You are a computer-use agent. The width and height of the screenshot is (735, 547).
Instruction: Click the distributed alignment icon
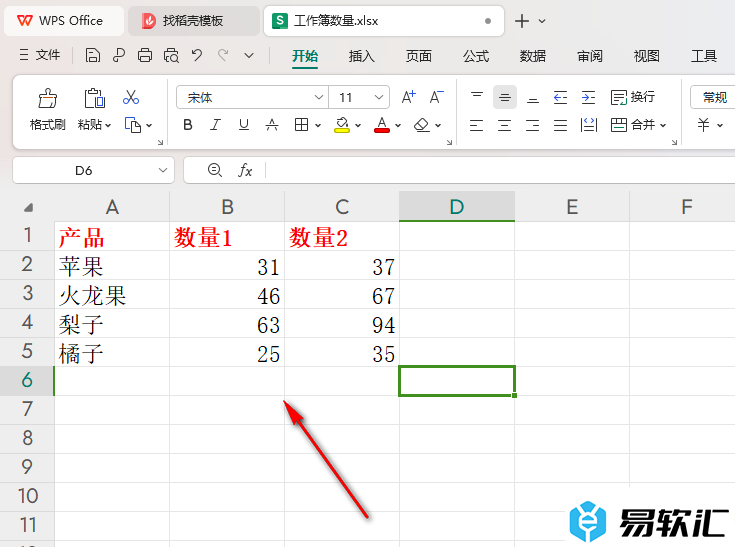pos(588,125)
